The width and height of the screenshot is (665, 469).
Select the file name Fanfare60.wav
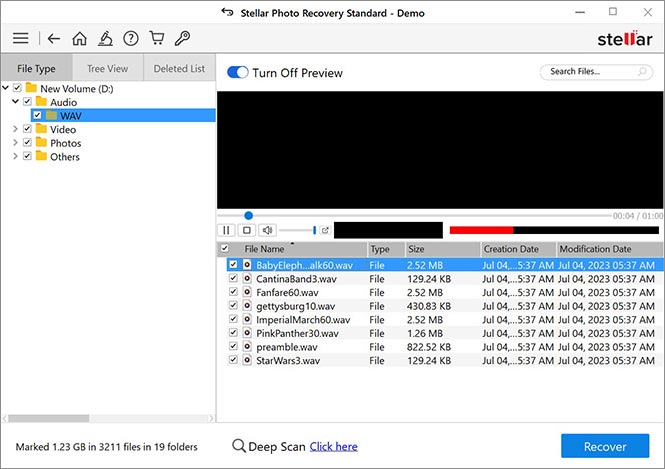(x=287, y=292)
